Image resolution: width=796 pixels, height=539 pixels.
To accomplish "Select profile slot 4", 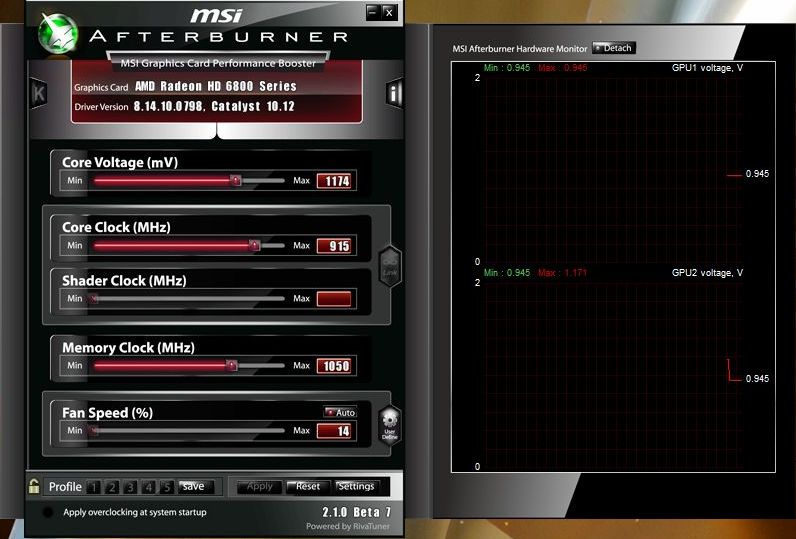I will [148, 487].
